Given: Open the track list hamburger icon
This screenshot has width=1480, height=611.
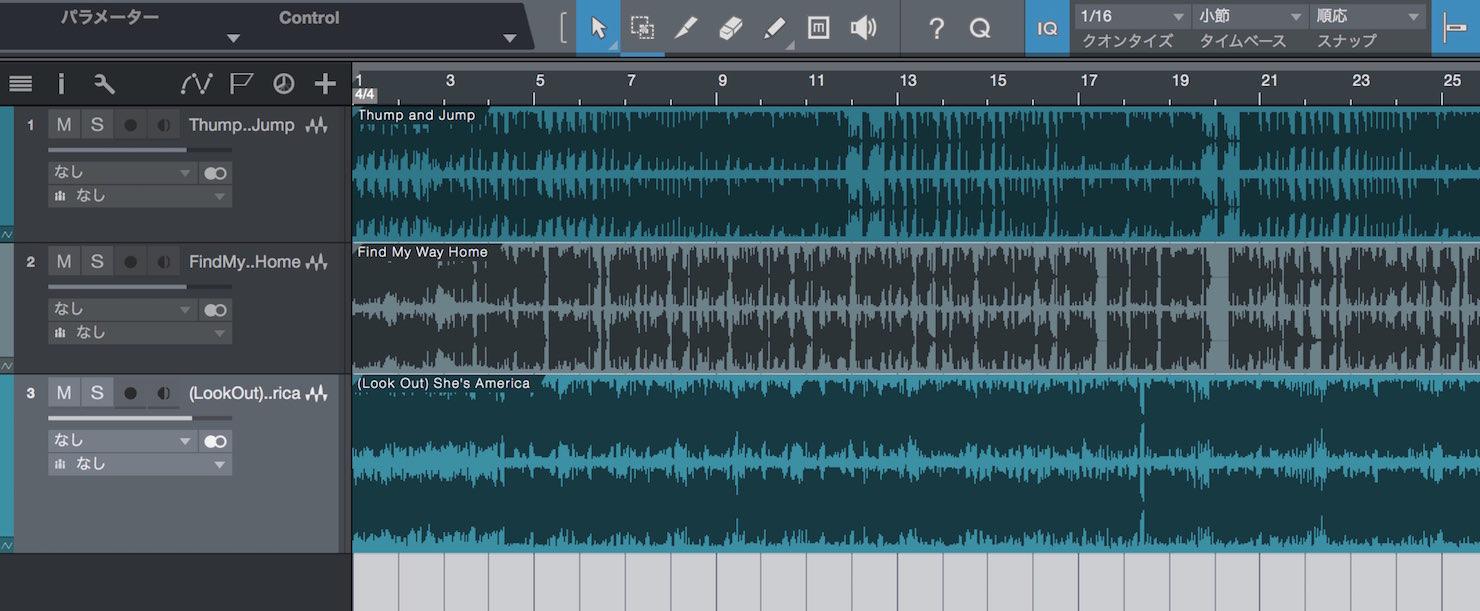Looking at the screenshot, I should 20,84.
